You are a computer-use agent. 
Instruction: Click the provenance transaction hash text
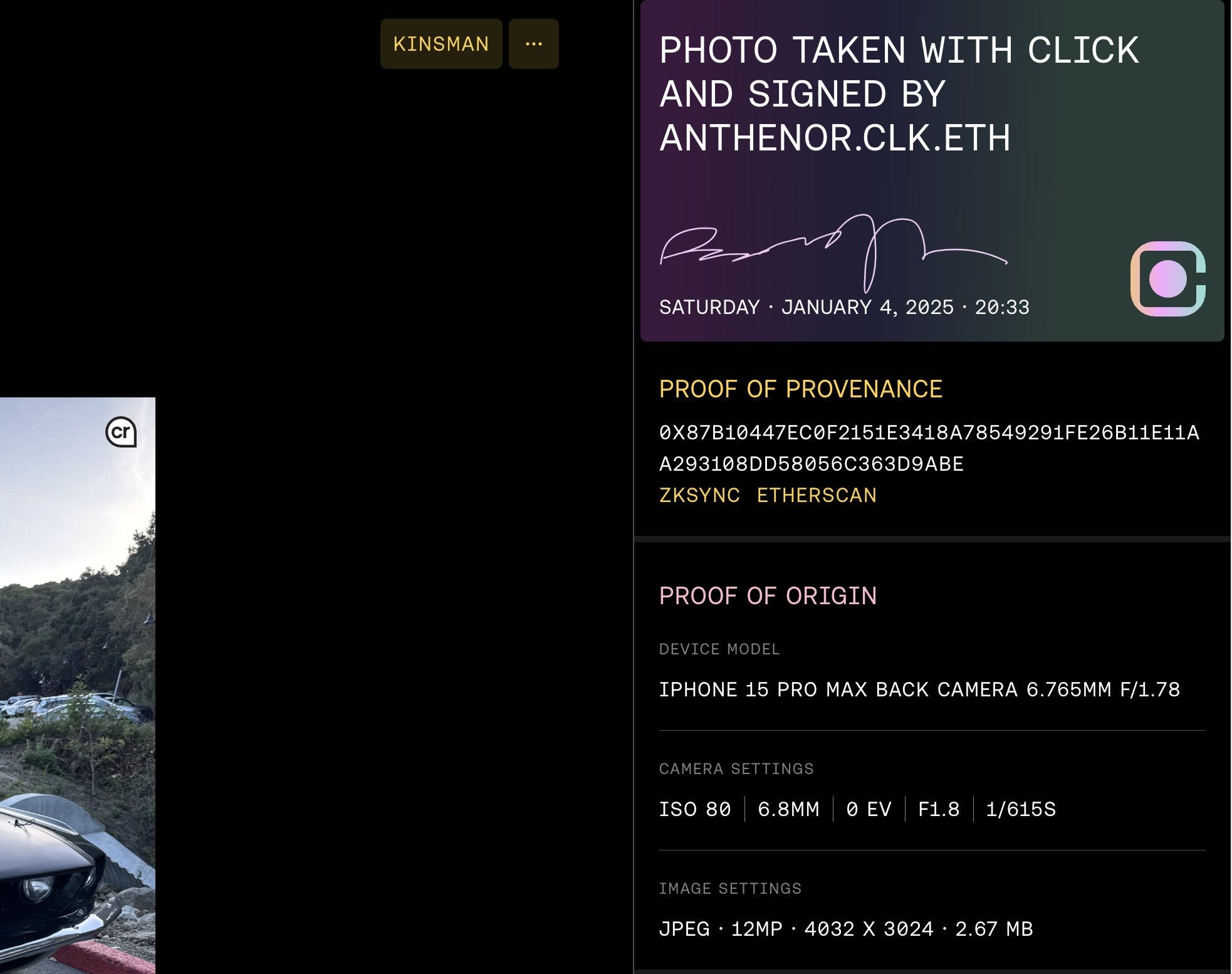coord(929,448)
